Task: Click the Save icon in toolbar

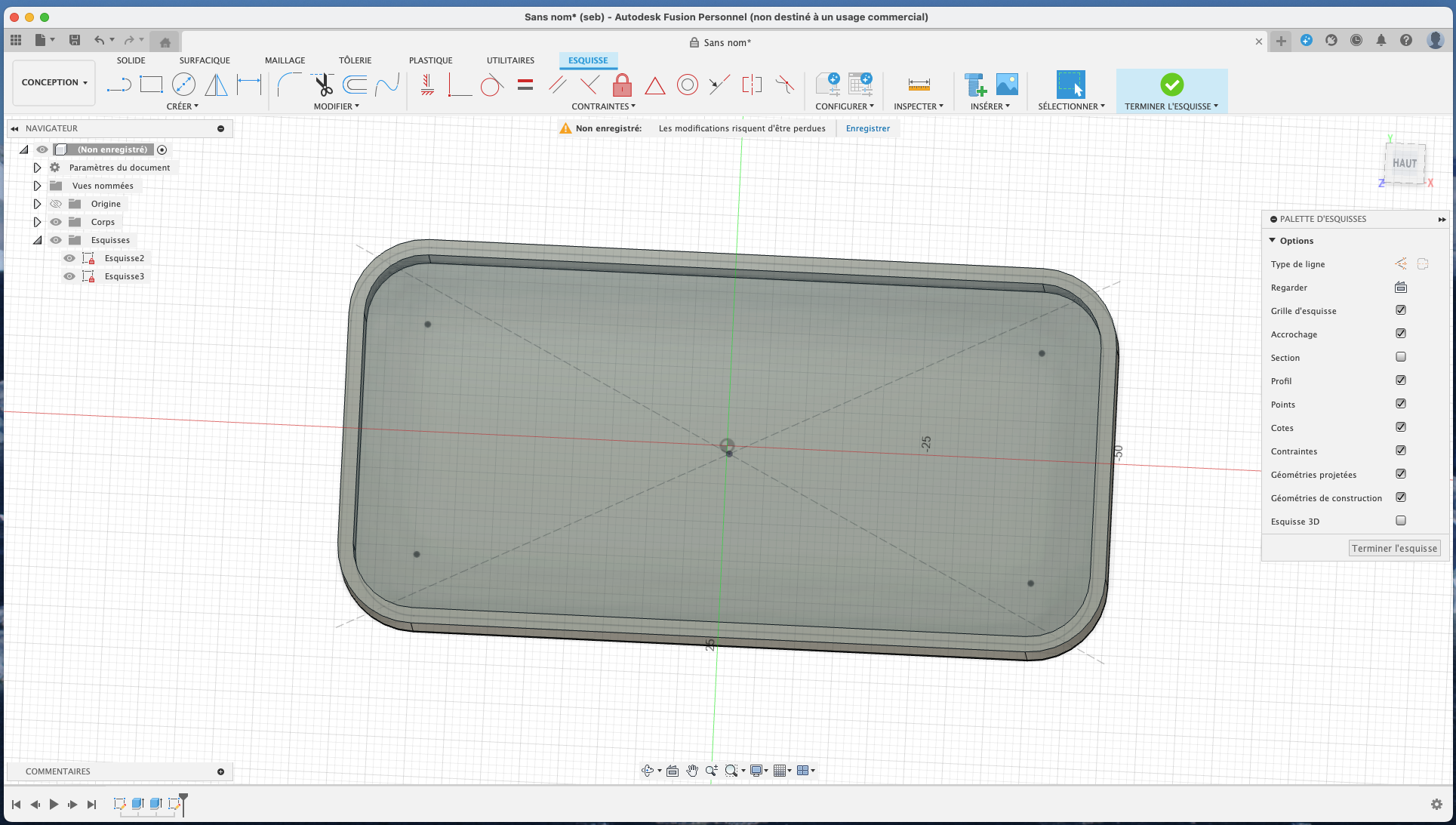Action: point(75,40)
